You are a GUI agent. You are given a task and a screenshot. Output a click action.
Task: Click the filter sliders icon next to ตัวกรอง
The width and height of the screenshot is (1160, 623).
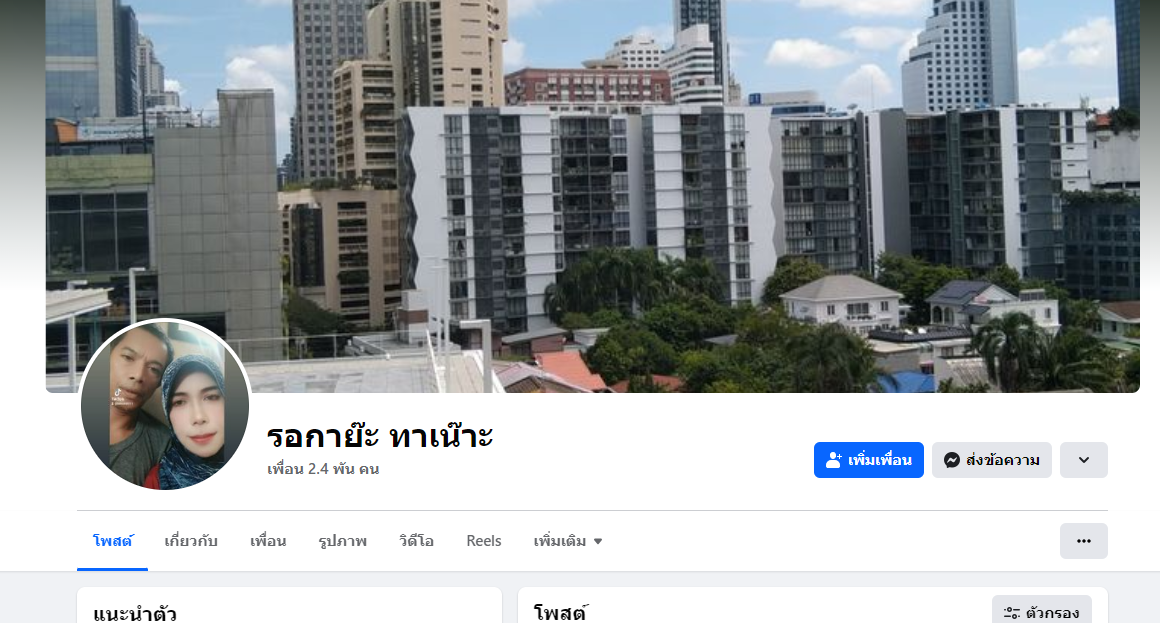click(x=1011, y=613)
